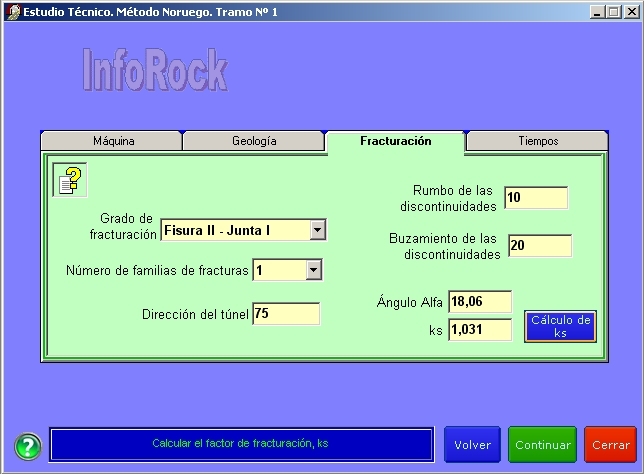Open the Grado de fracturación dropdown
This screenshot has height=474, width=644.
[317, 230]
